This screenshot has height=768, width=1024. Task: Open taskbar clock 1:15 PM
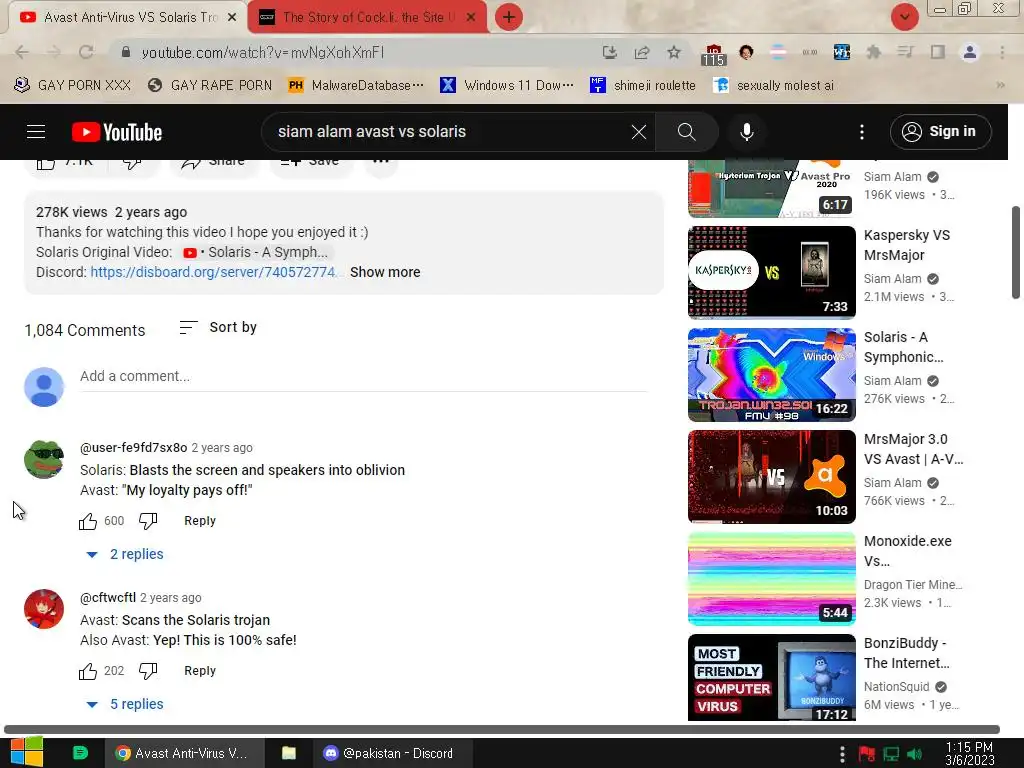(x=969, y=754)
